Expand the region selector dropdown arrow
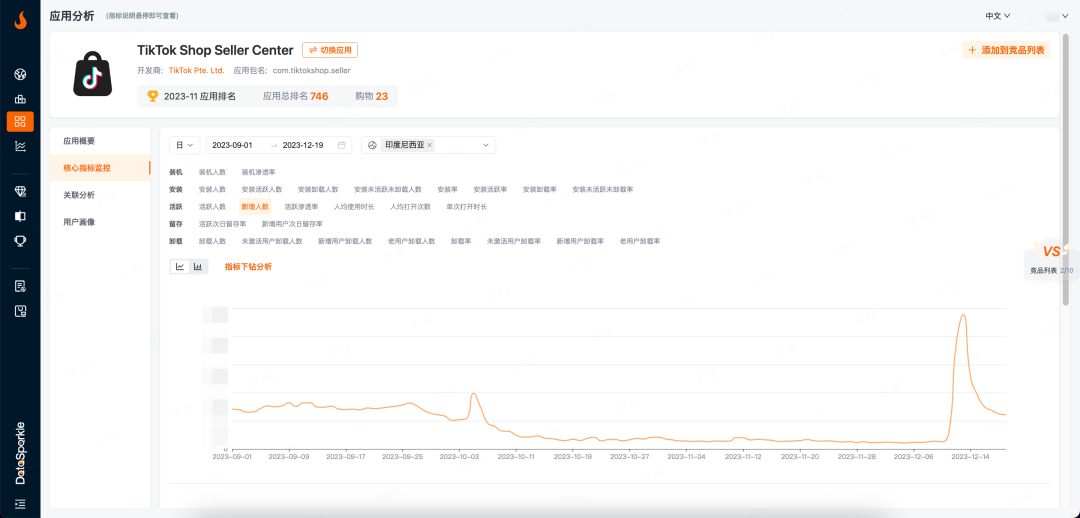Screen dimensions: 1080x518 click(486, 145)
